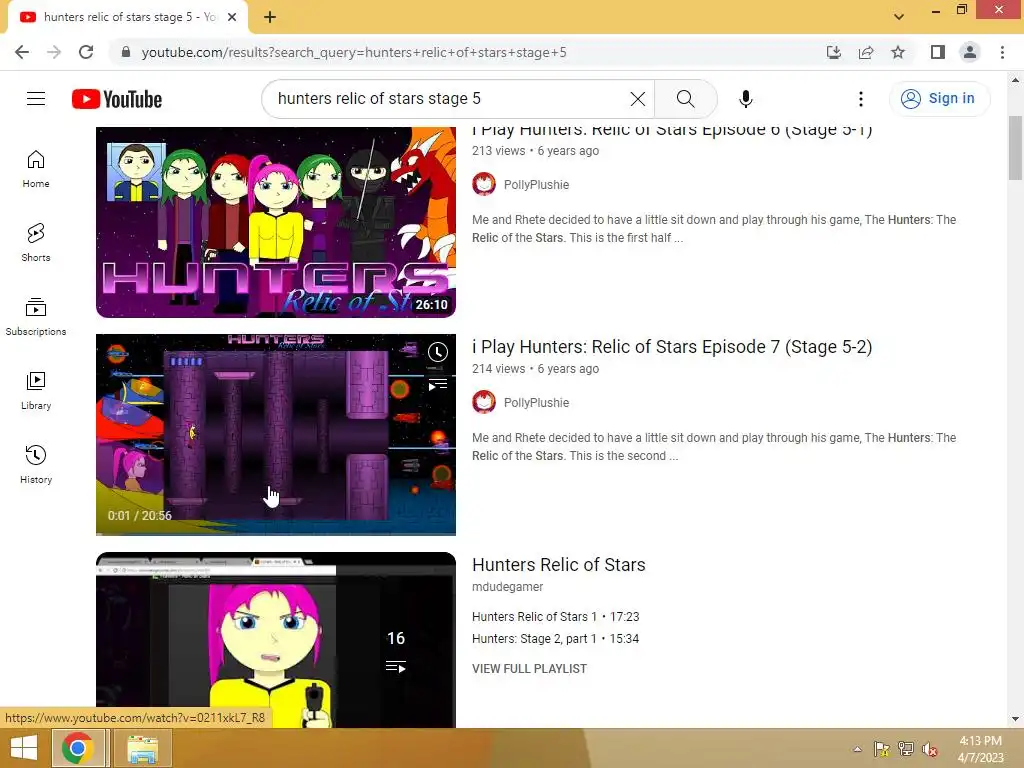Viewport: 1024px width, 768px height.
Task: Click the YouTube logo
Action: pos(117,99)
